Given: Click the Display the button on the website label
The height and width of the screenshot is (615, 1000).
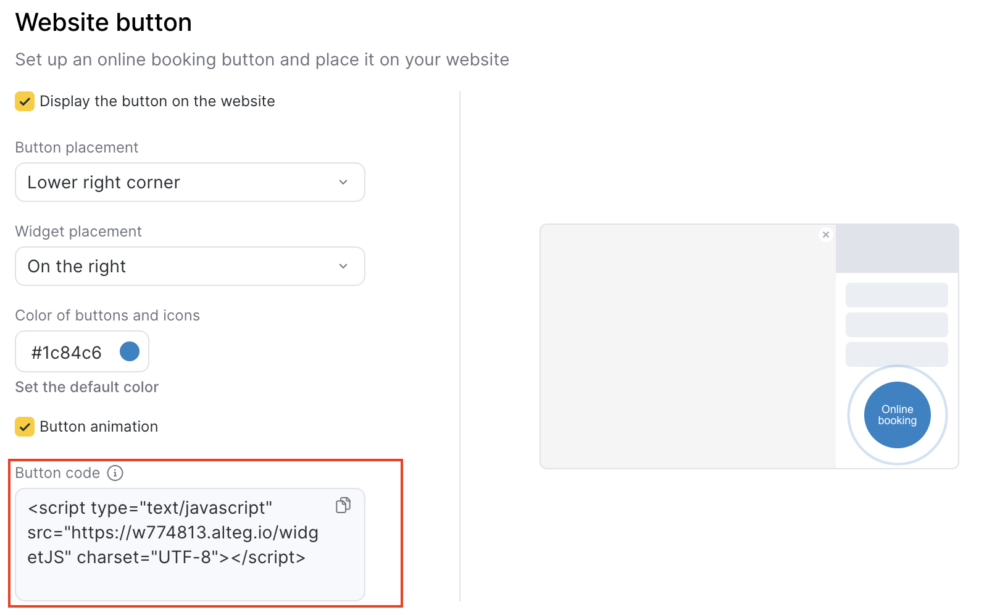Looking at the screenshot, I should pos(157,101).
